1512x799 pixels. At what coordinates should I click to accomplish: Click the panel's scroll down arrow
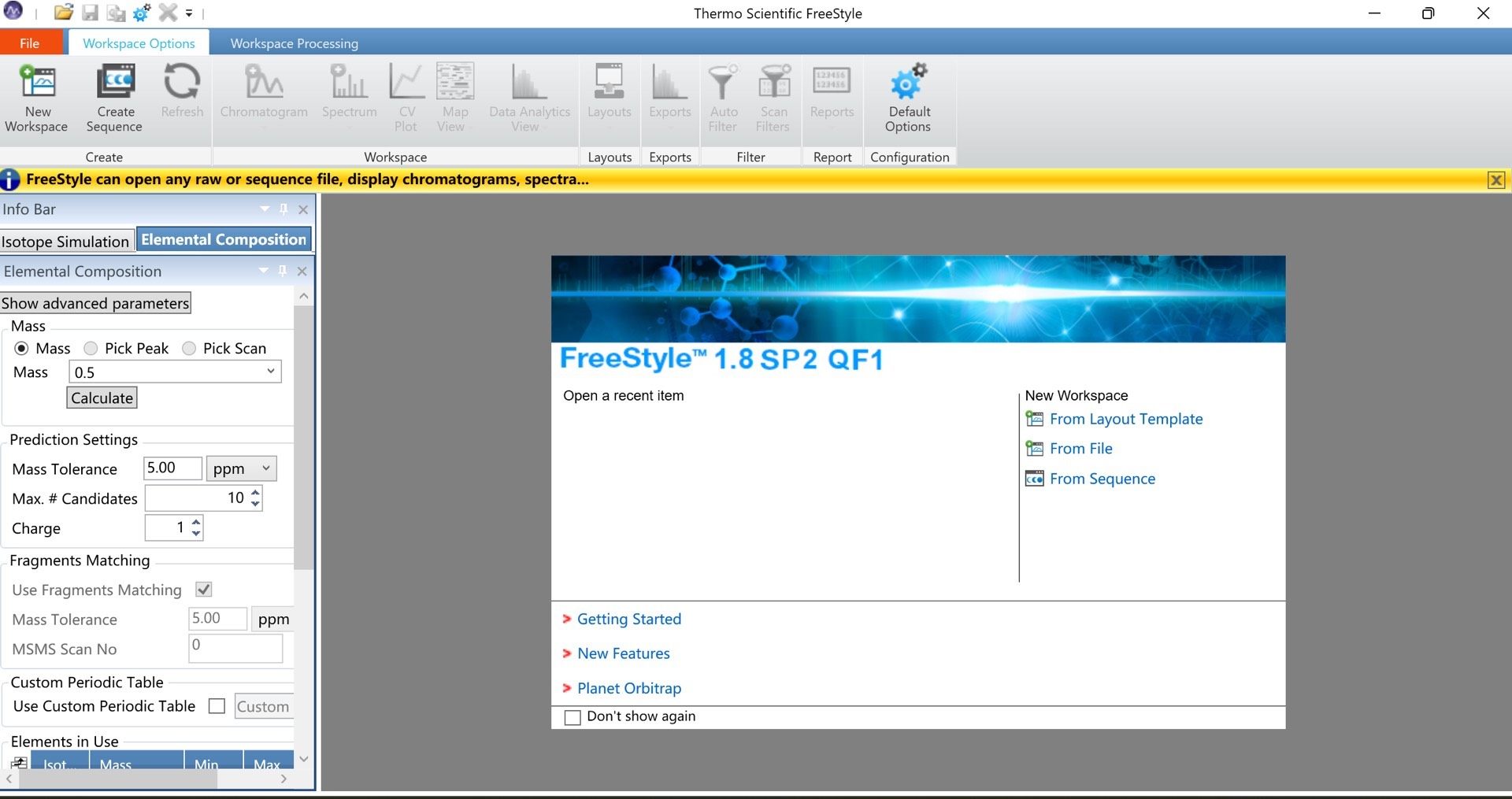pyautogui.click(x=304, y=760)
